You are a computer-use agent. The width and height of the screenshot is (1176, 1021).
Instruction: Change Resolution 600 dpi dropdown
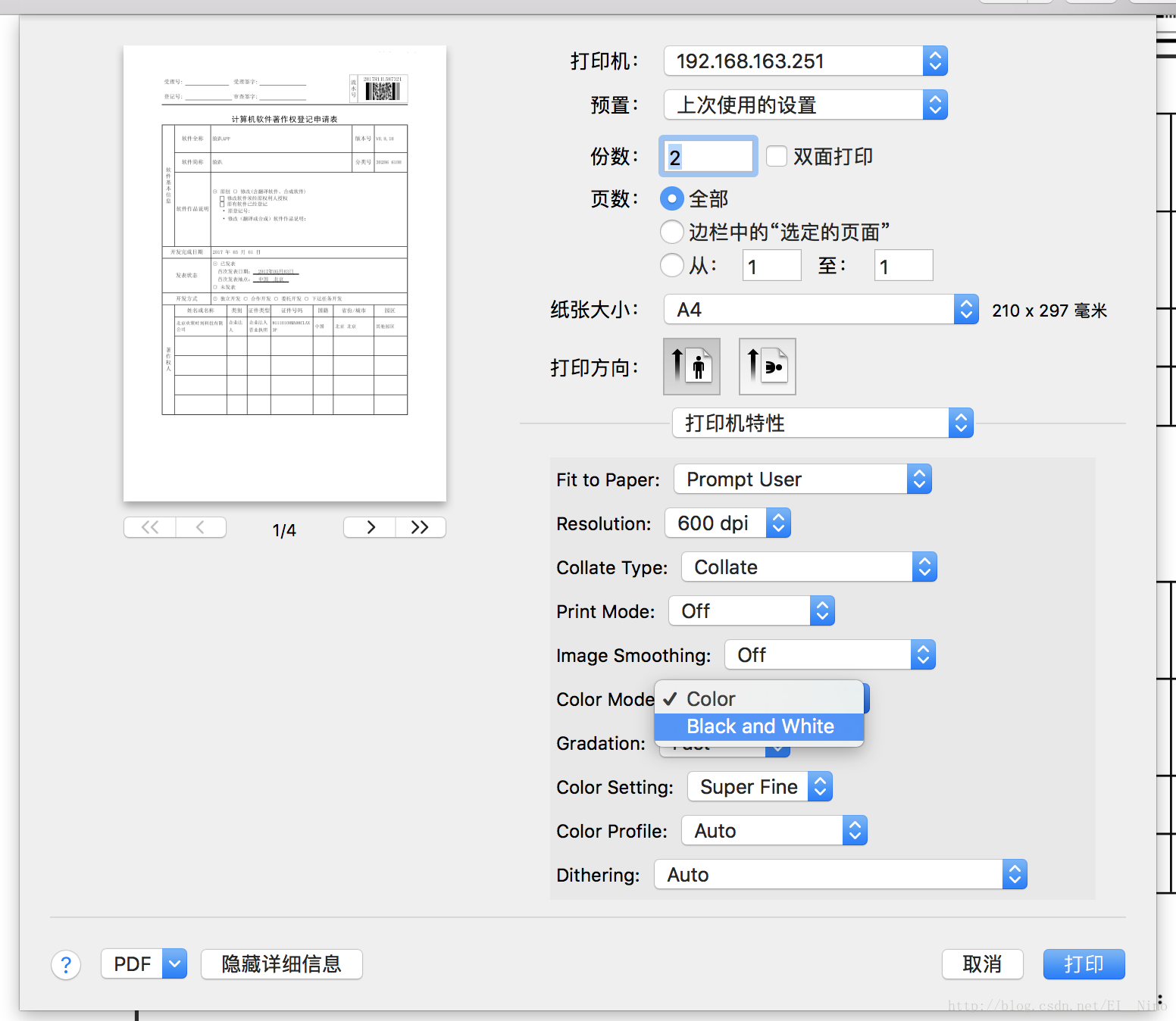coord(727,523)
